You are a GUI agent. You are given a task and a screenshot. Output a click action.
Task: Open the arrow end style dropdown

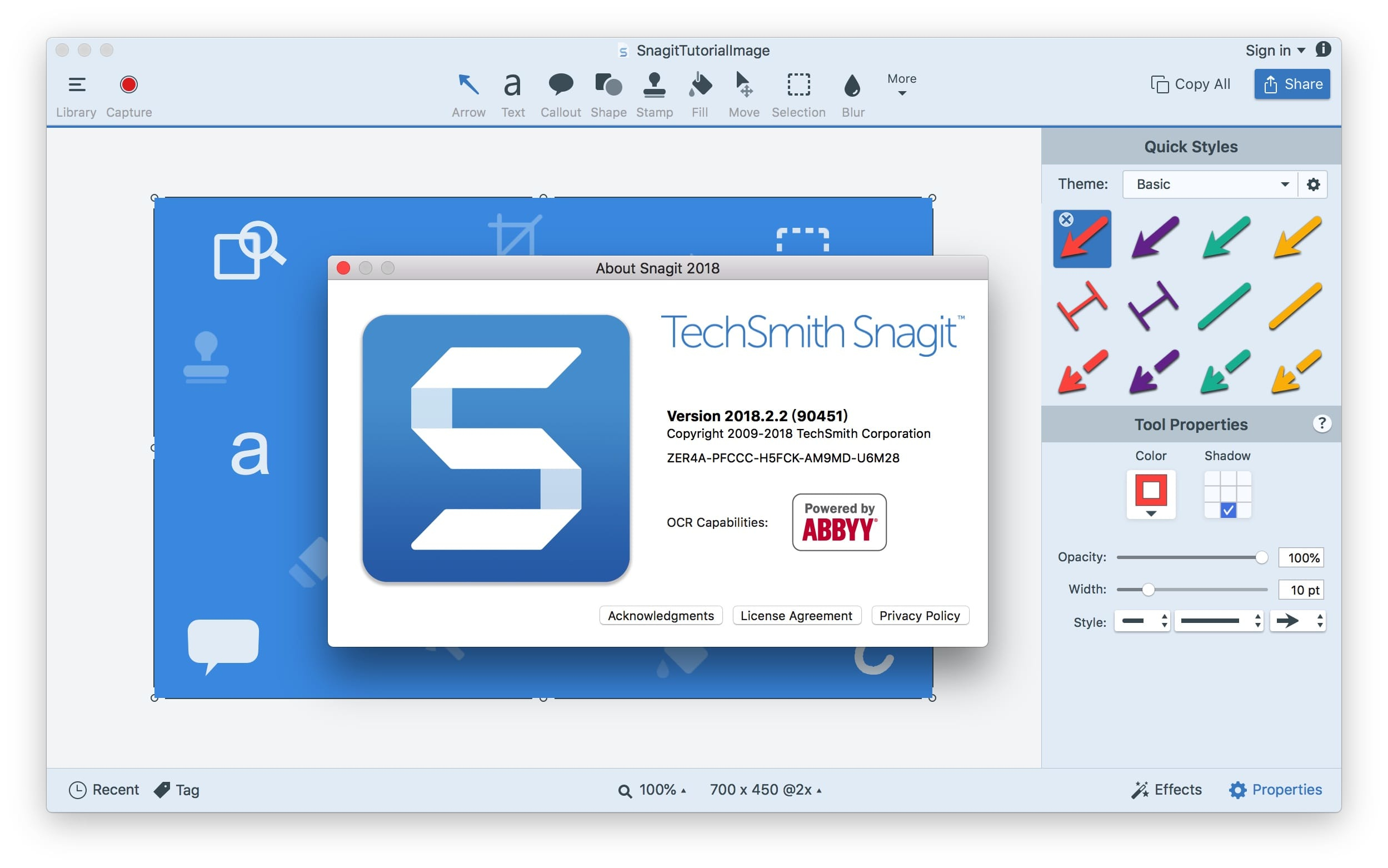click(1297, 621)
